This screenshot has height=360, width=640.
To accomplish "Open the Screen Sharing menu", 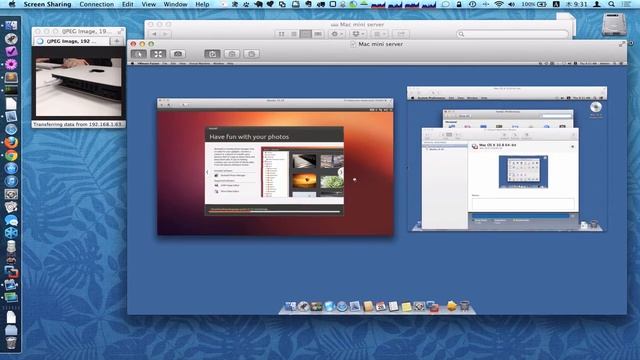I will click(47, 4).
